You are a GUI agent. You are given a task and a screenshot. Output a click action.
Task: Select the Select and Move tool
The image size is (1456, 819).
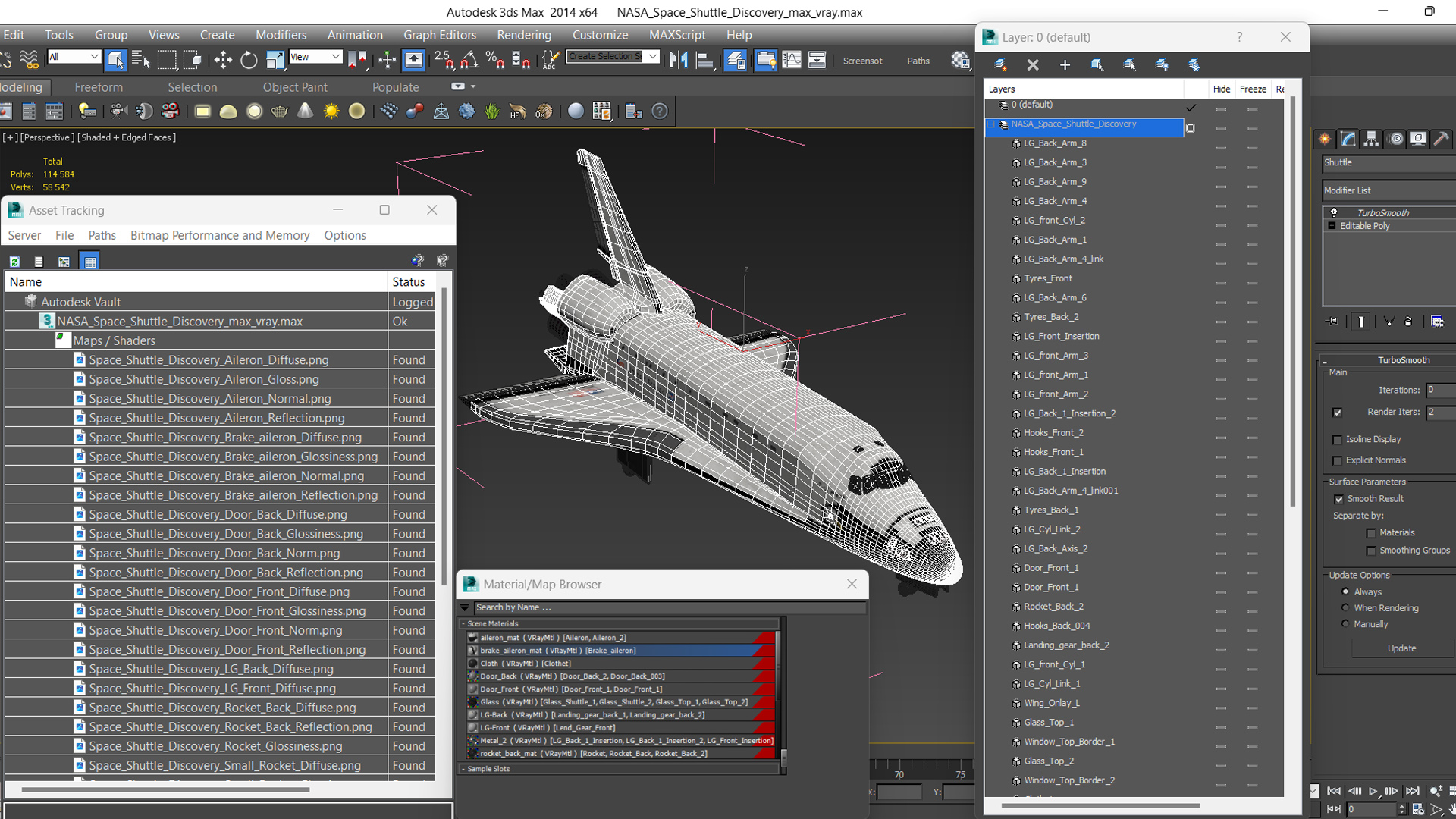223,60
